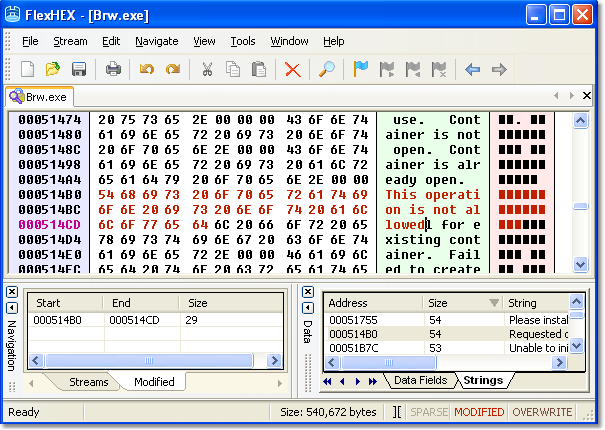Click the Modified list horizontal scrollbar thumb
The image size is (605, 430).
(x=149, y=361)
